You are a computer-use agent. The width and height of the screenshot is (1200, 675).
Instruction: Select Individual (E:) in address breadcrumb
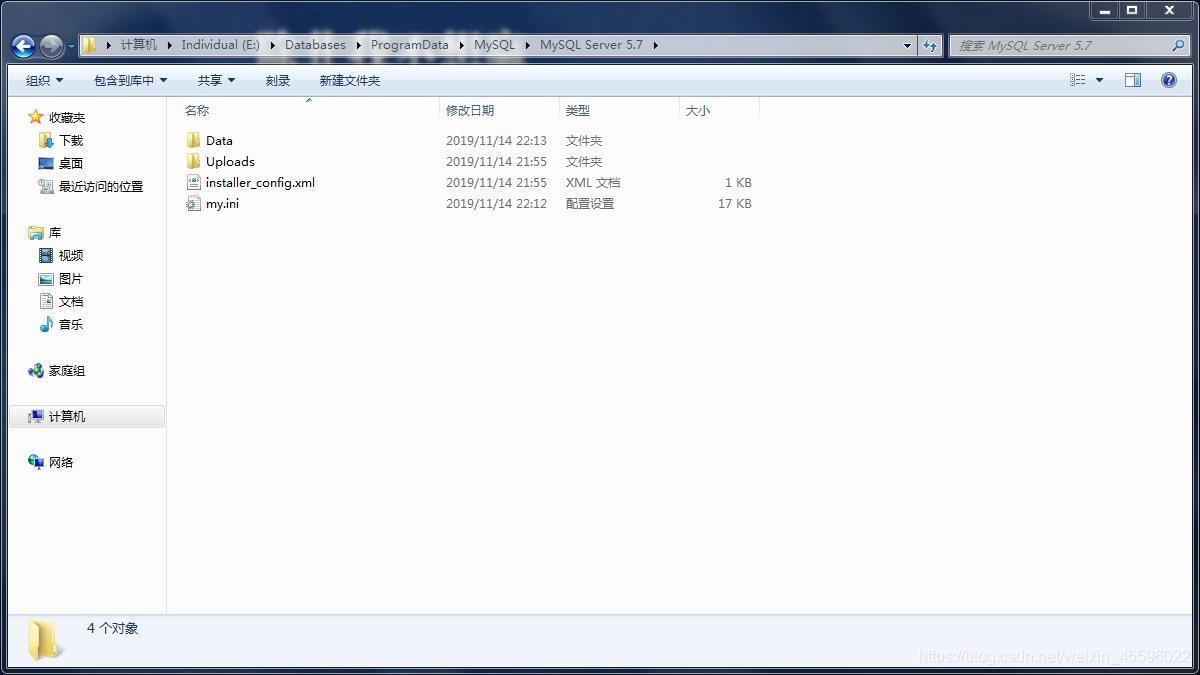(220, 45)
